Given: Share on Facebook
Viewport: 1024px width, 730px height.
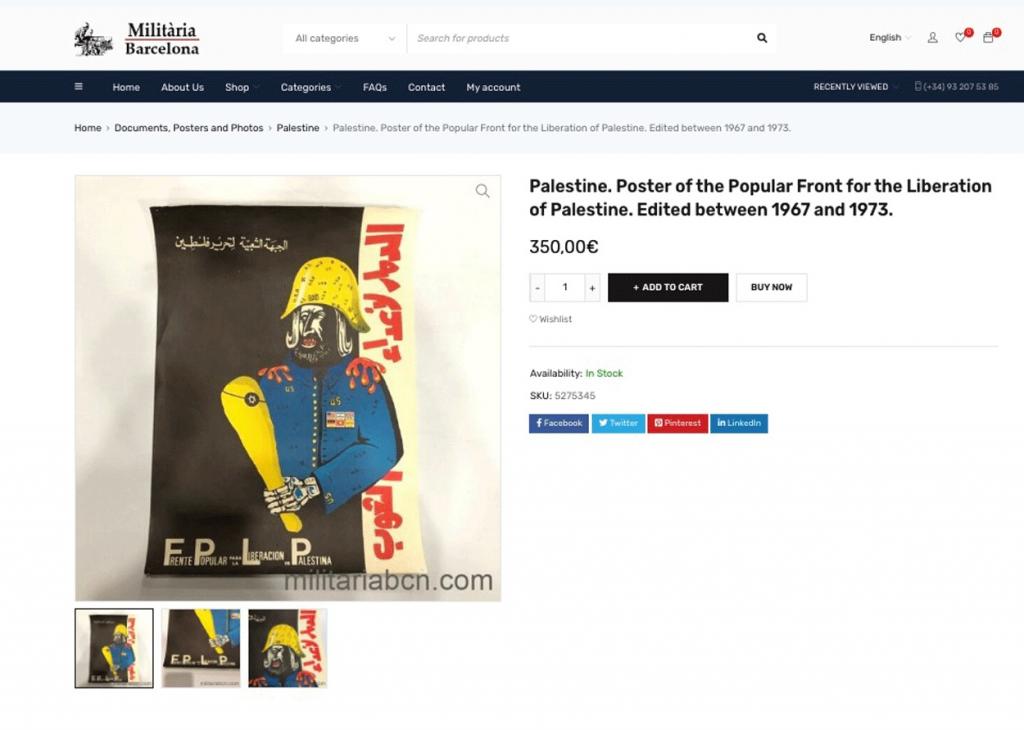Looking at the screenshot, I should tap(559, 423).
